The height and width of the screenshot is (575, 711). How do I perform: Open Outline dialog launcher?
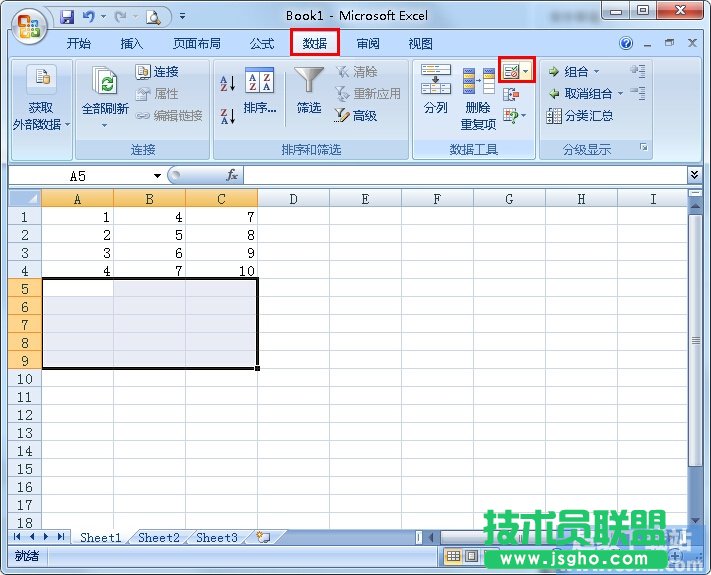(643, 147)
